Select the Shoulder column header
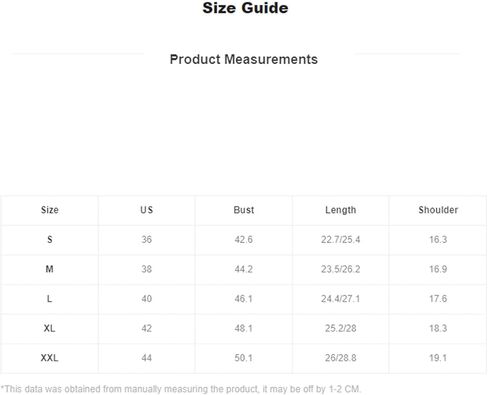 tap(438, 210)
